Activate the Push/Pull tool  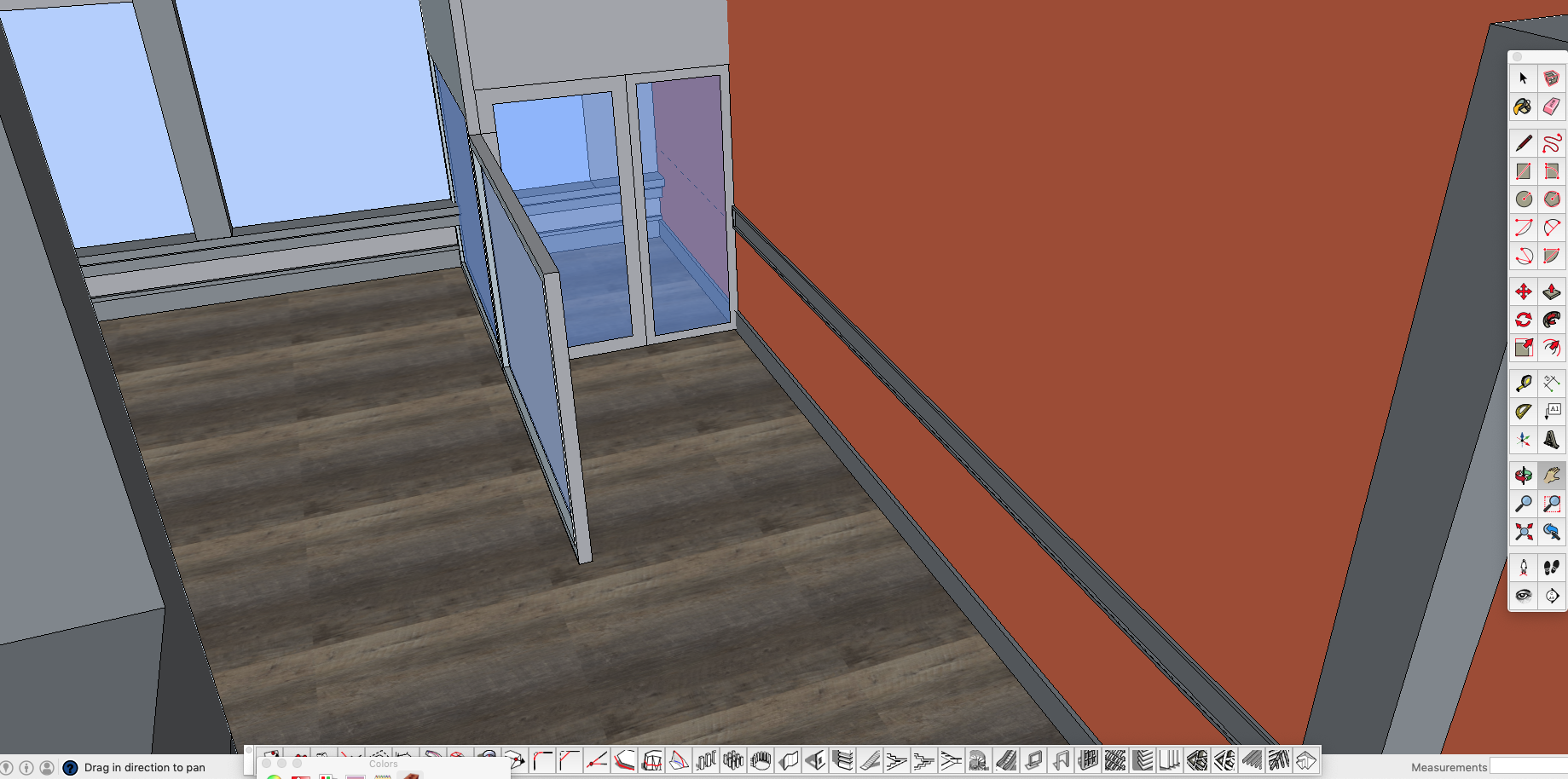coord(1552,292)
